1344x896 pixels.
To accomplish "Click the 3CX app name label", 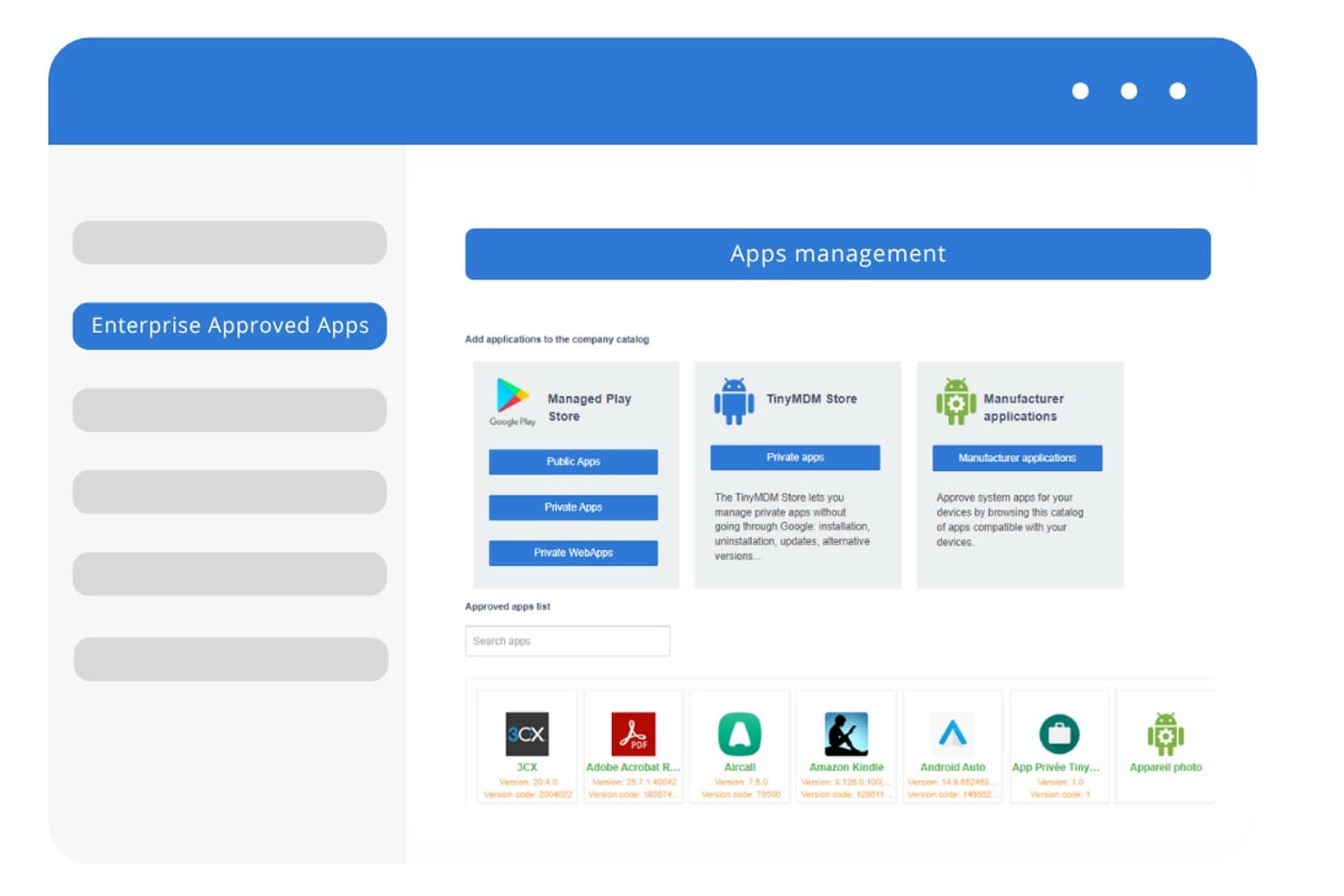I will tap(527, 767).
